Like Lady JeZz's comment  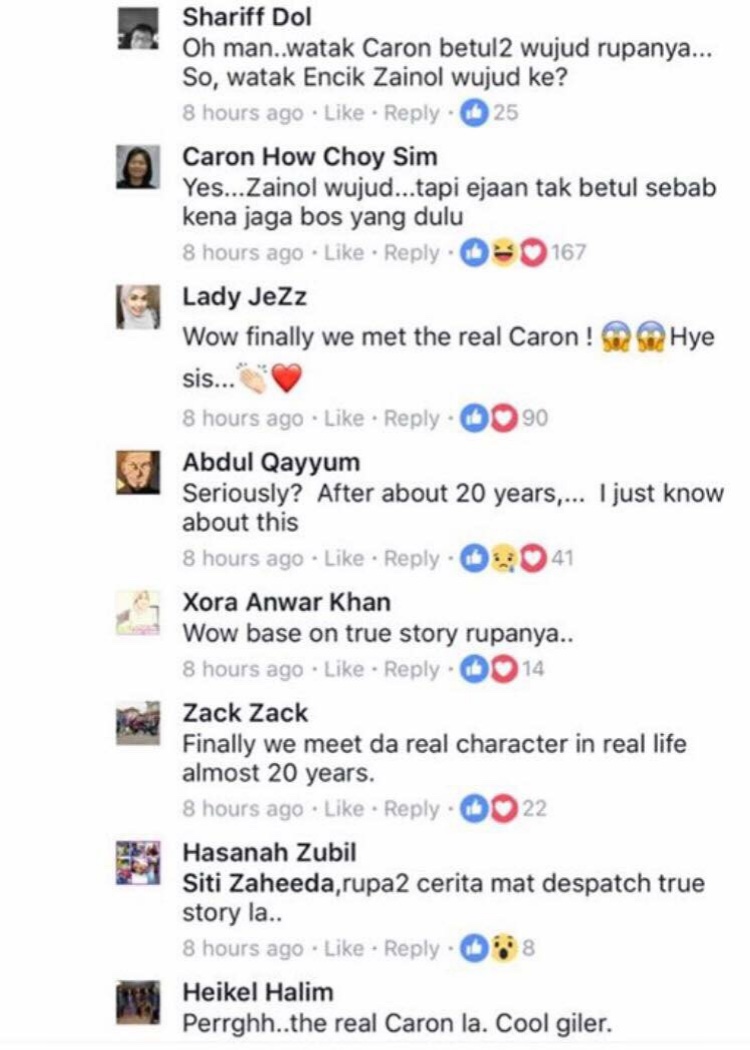point(344,419)
